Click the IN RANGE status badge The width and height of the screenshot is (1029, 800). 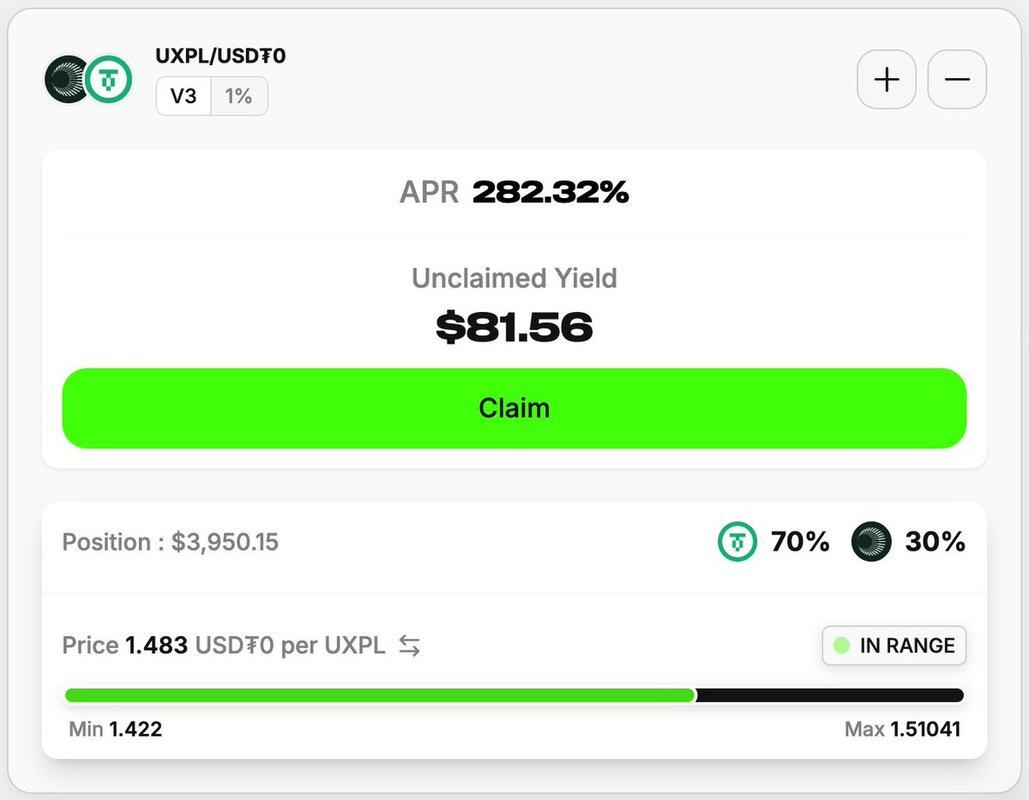[x=894, y=646]
